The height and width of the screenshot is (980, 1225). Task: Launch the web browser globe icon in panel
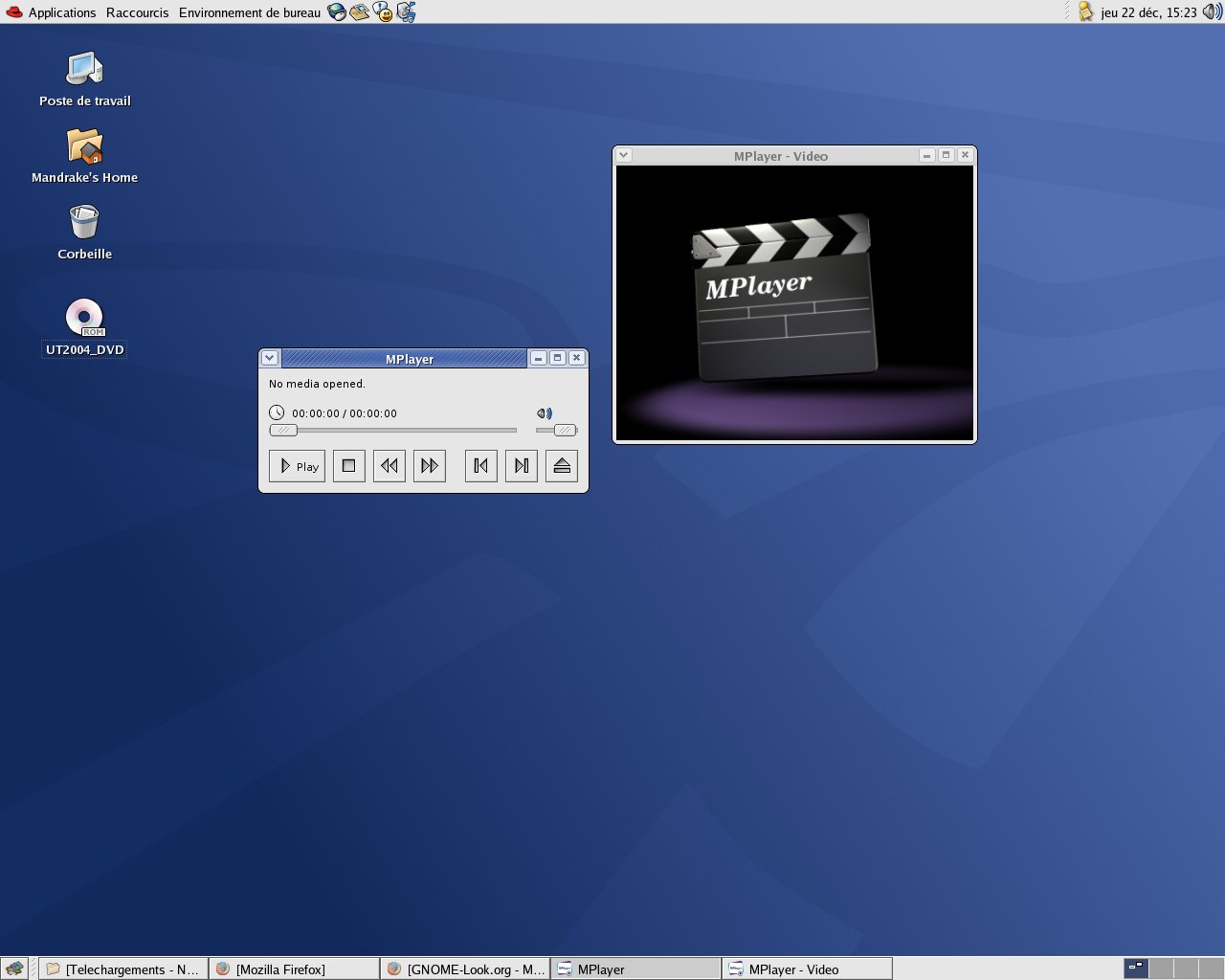(337, 12)
